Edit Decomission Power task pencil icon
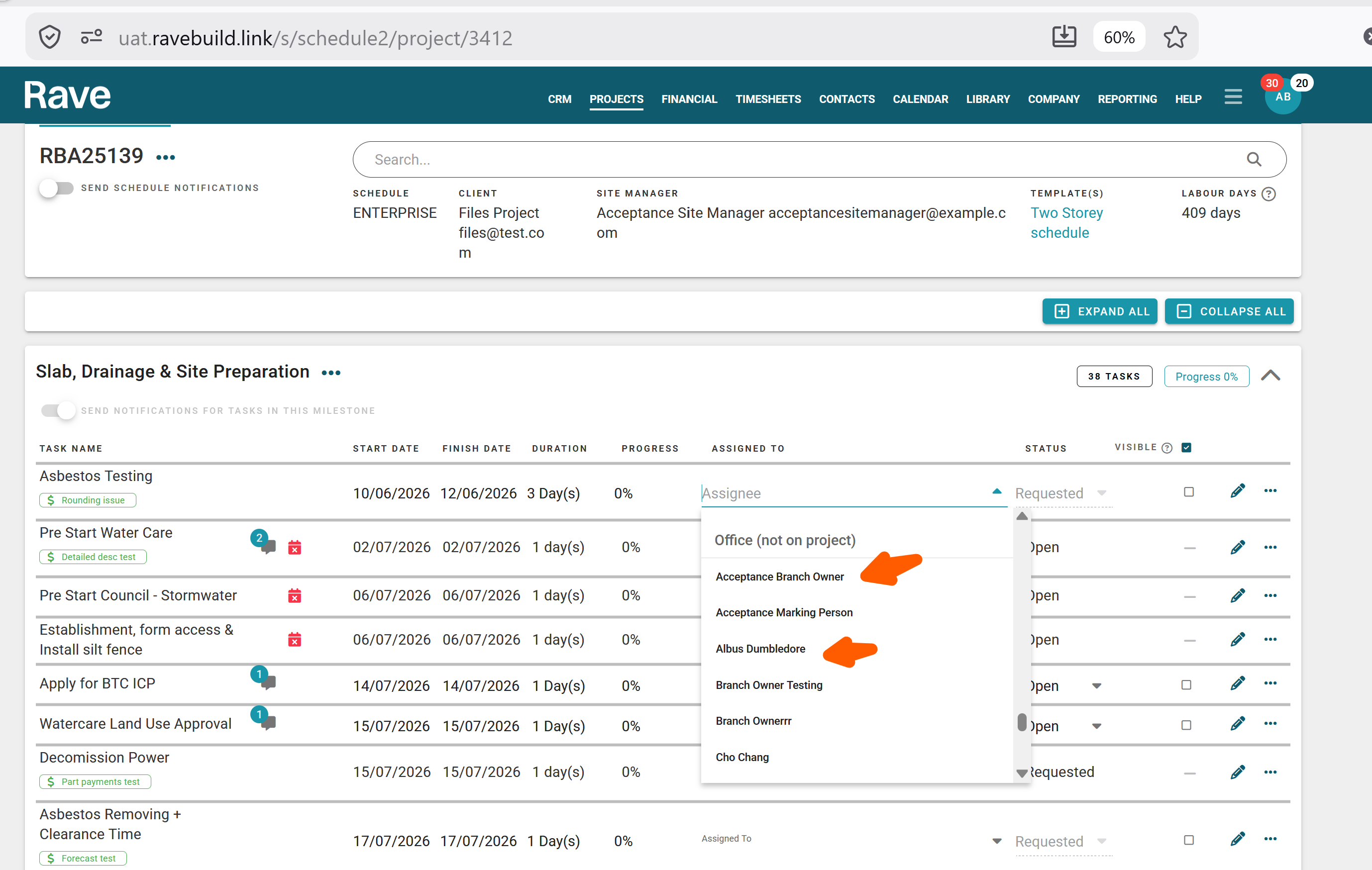Screen dimensions: 1372x870 click(x=1238, y=773)
